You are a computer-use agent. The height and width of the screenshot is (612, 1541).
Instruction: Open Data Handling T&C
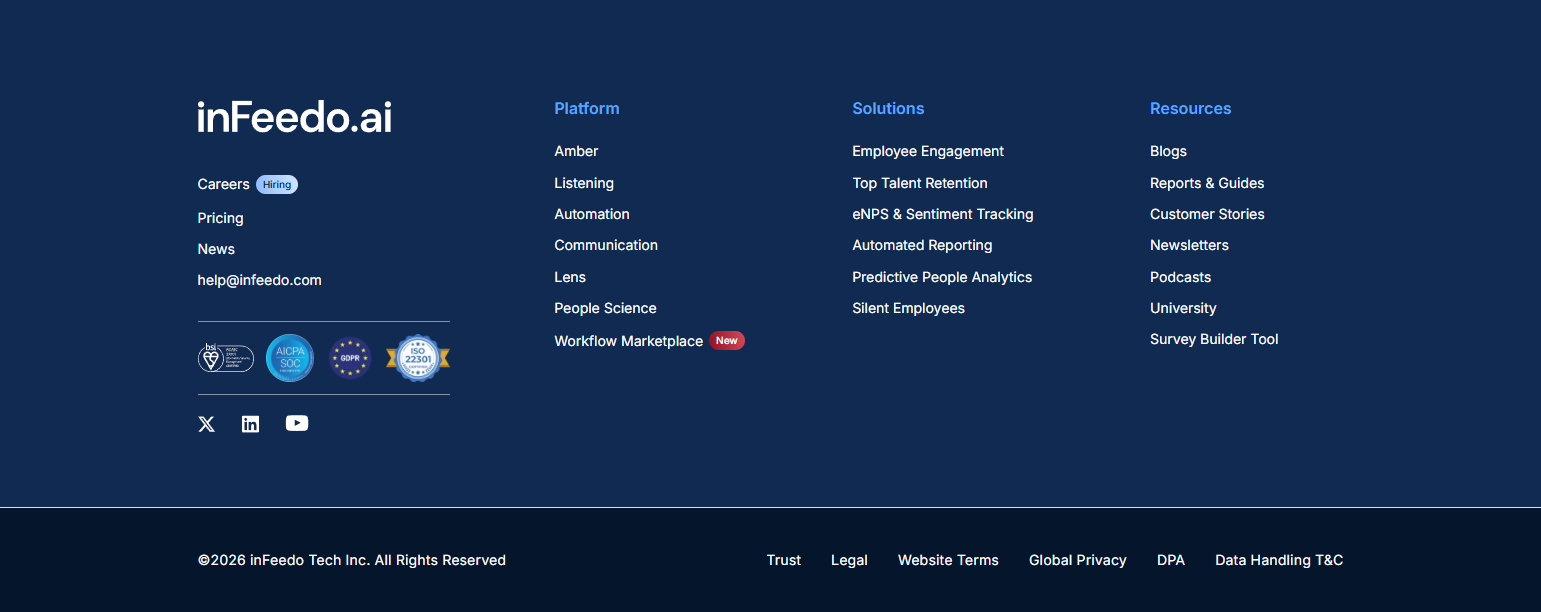coord(1278,560)
